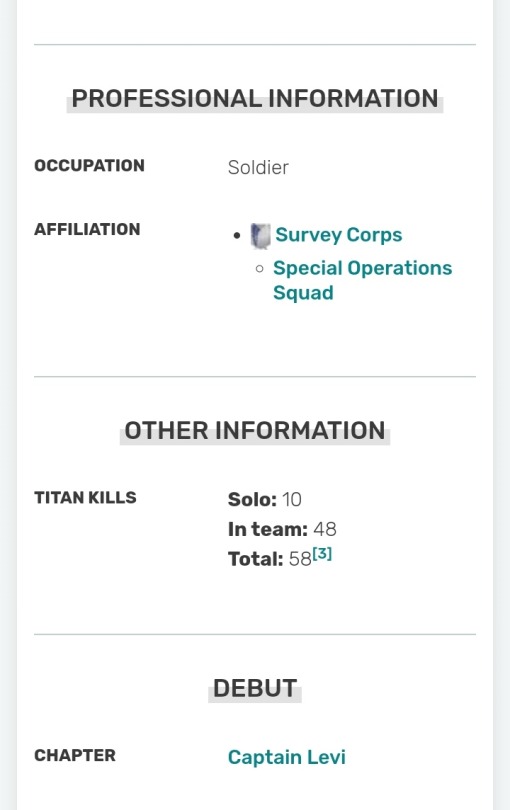The height and width of the screenshot is (810, 510).
Task: Click the Survey Corps emblem icon
Action: (260, 236)
